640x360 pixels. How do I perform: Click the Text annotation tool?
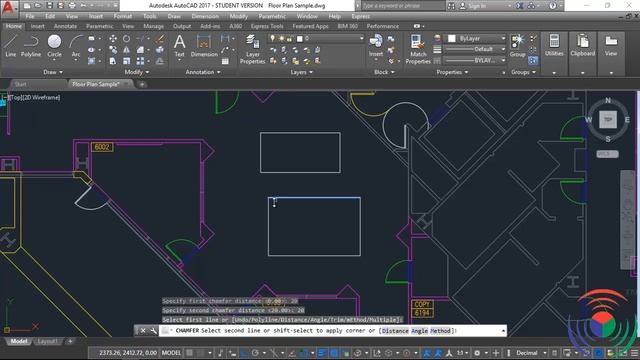(x=180, y=46)
